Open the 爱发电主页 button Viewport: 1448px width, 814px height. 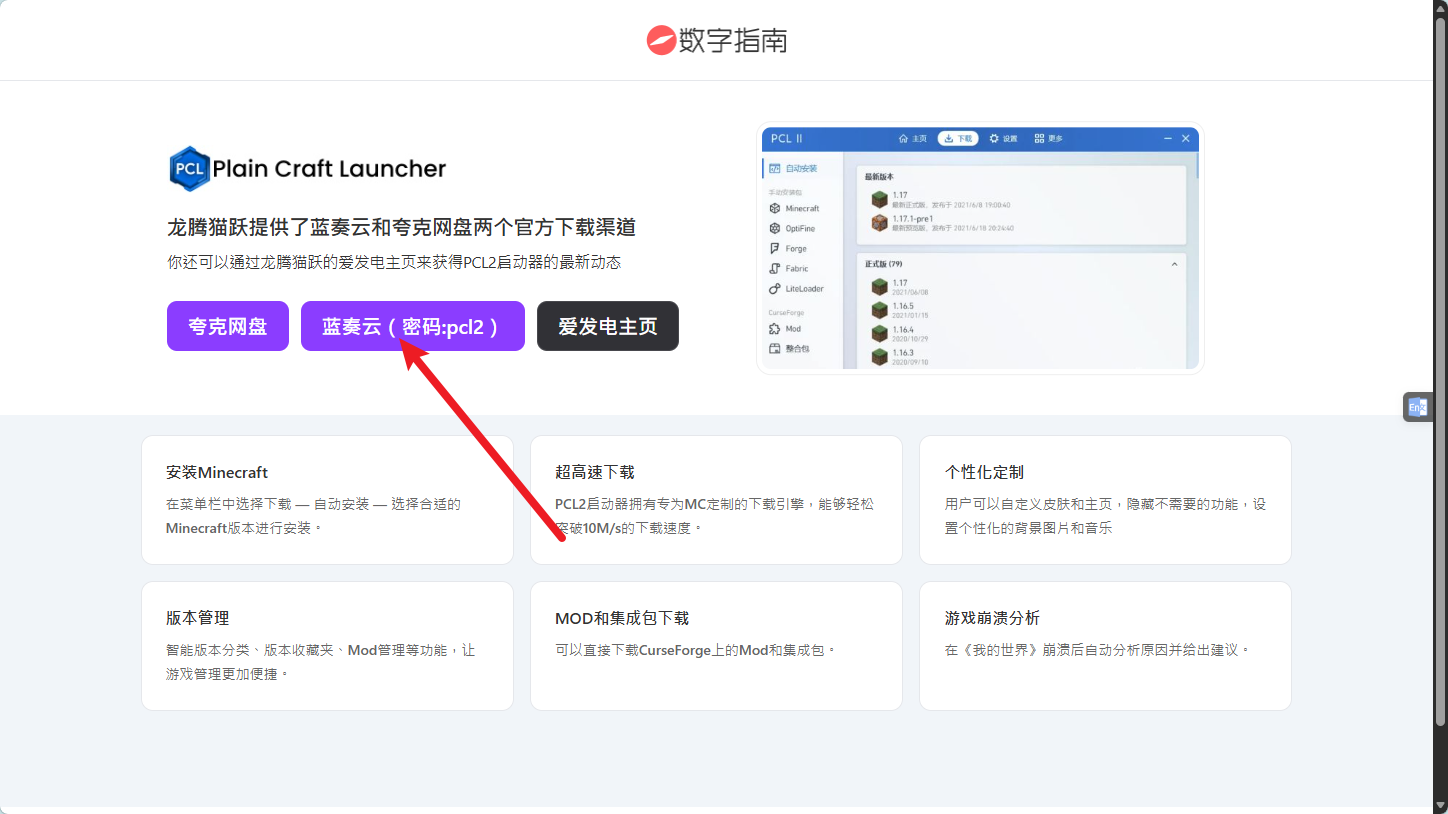coord(608,326)
